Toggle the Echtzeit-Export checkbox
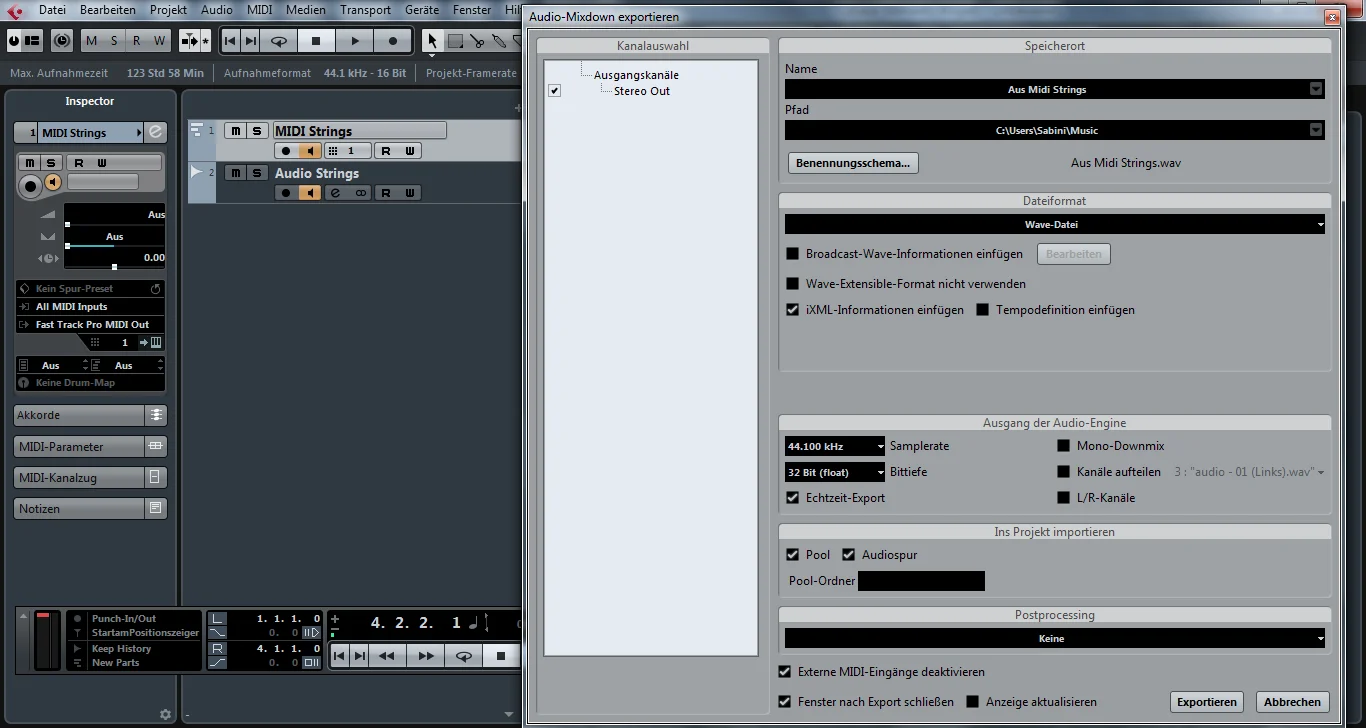The height and width of the screenshot is (728, 1366). click(793, 498)
